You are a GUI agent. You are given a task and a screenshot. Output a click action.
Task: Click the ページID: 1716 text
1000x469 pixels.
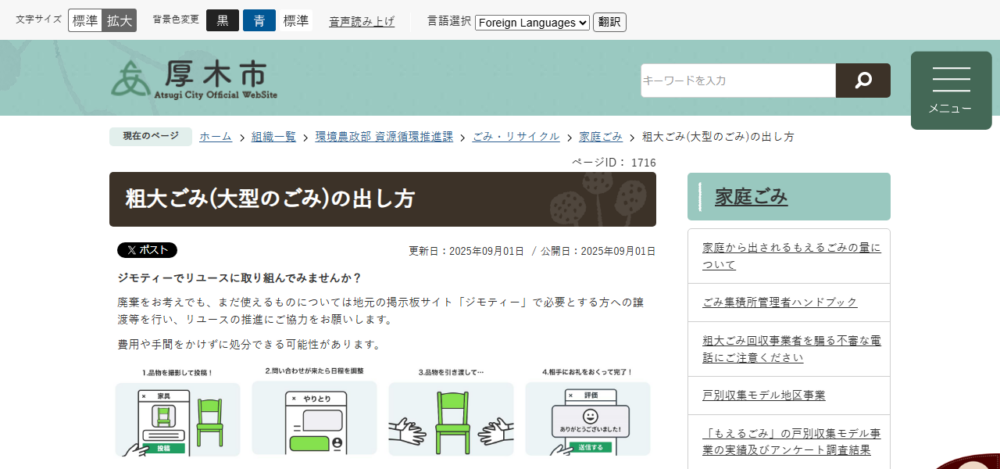(613, 163)
